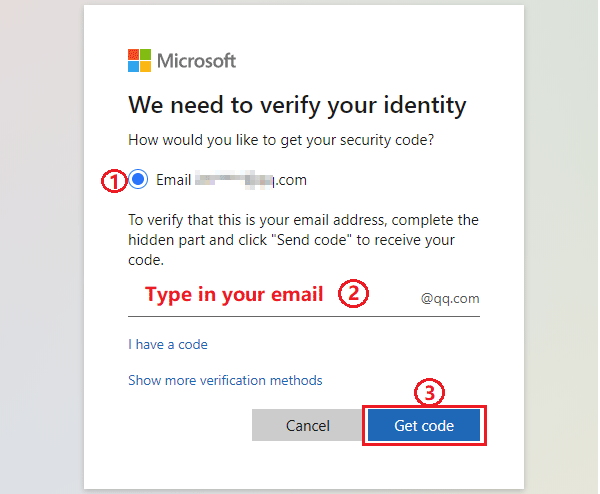Cancel the identity verification dialog
Viewport: 600px width, 494px height.
coord(307,425)
